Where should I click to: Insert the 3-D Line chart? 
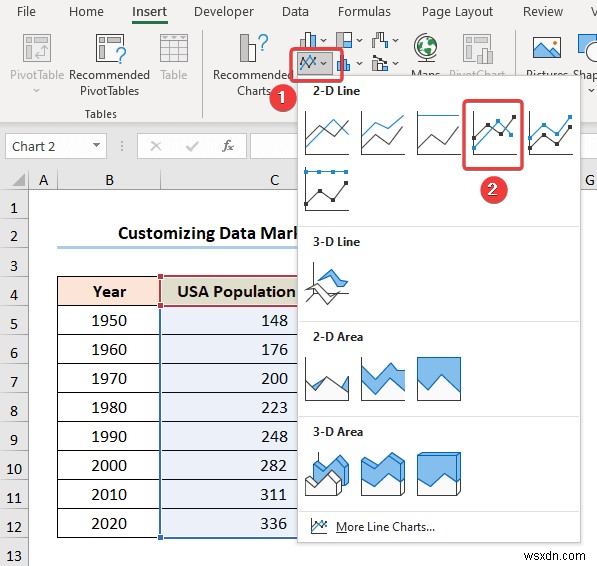click(x=327, y=284)
